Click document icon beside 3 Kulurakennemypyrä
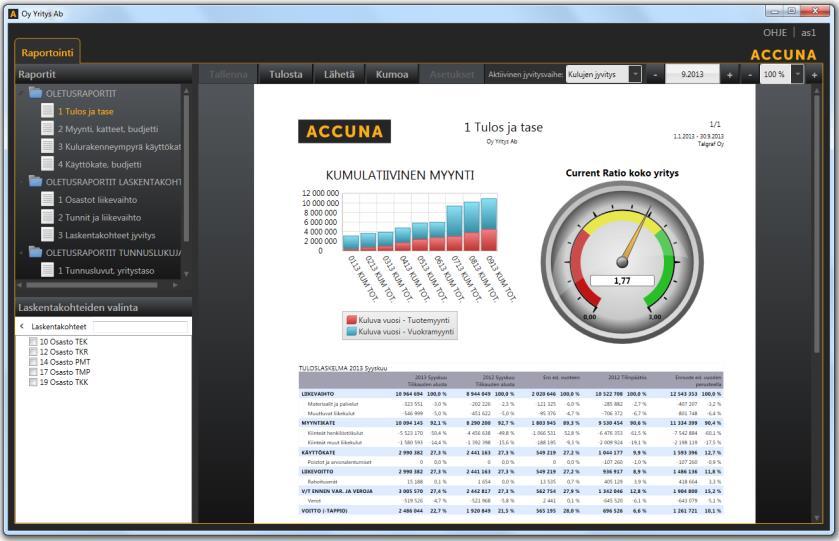 [x=47, y=146]
